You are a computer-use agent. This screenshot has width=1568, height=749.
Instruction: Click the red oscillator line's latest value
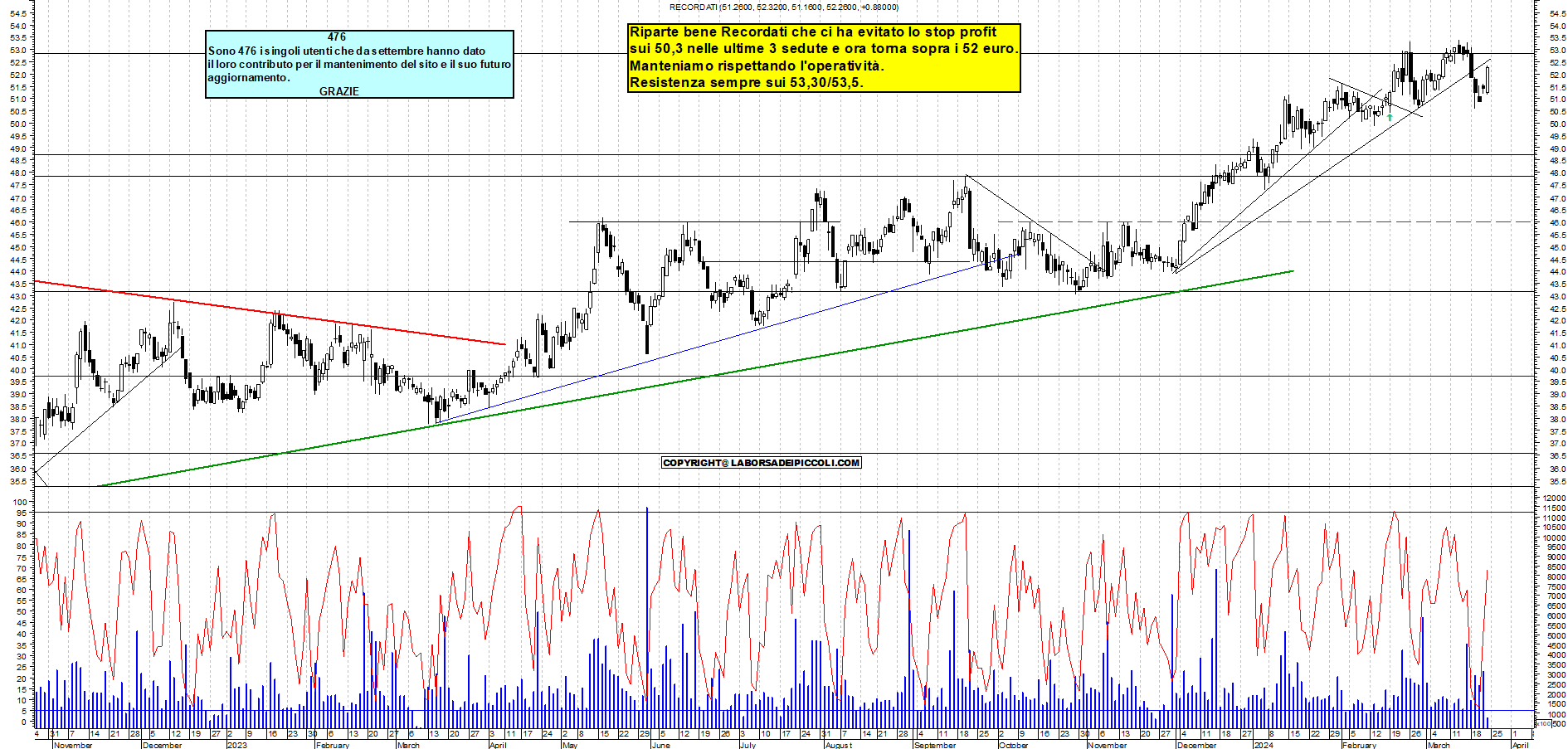tap(1487, 570)
